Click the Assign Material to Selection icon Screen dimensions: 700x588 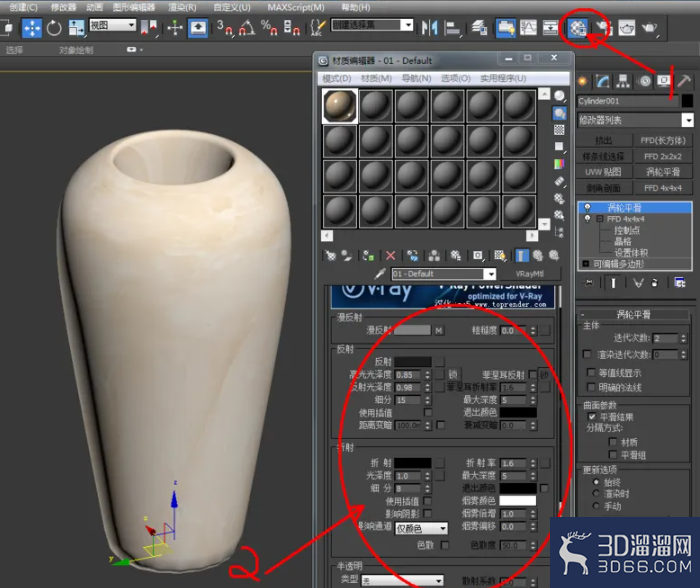[368, 255]
